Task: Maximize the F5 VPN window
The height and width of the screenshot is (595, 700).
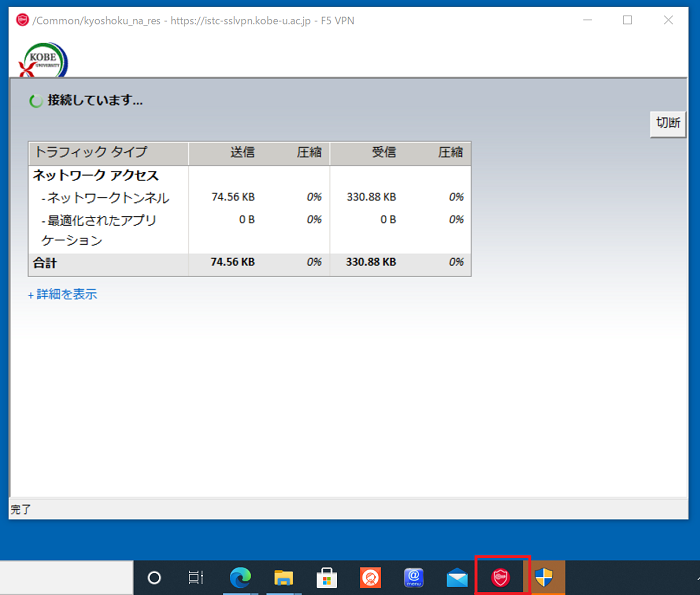Action: click(x=628, y=20)
